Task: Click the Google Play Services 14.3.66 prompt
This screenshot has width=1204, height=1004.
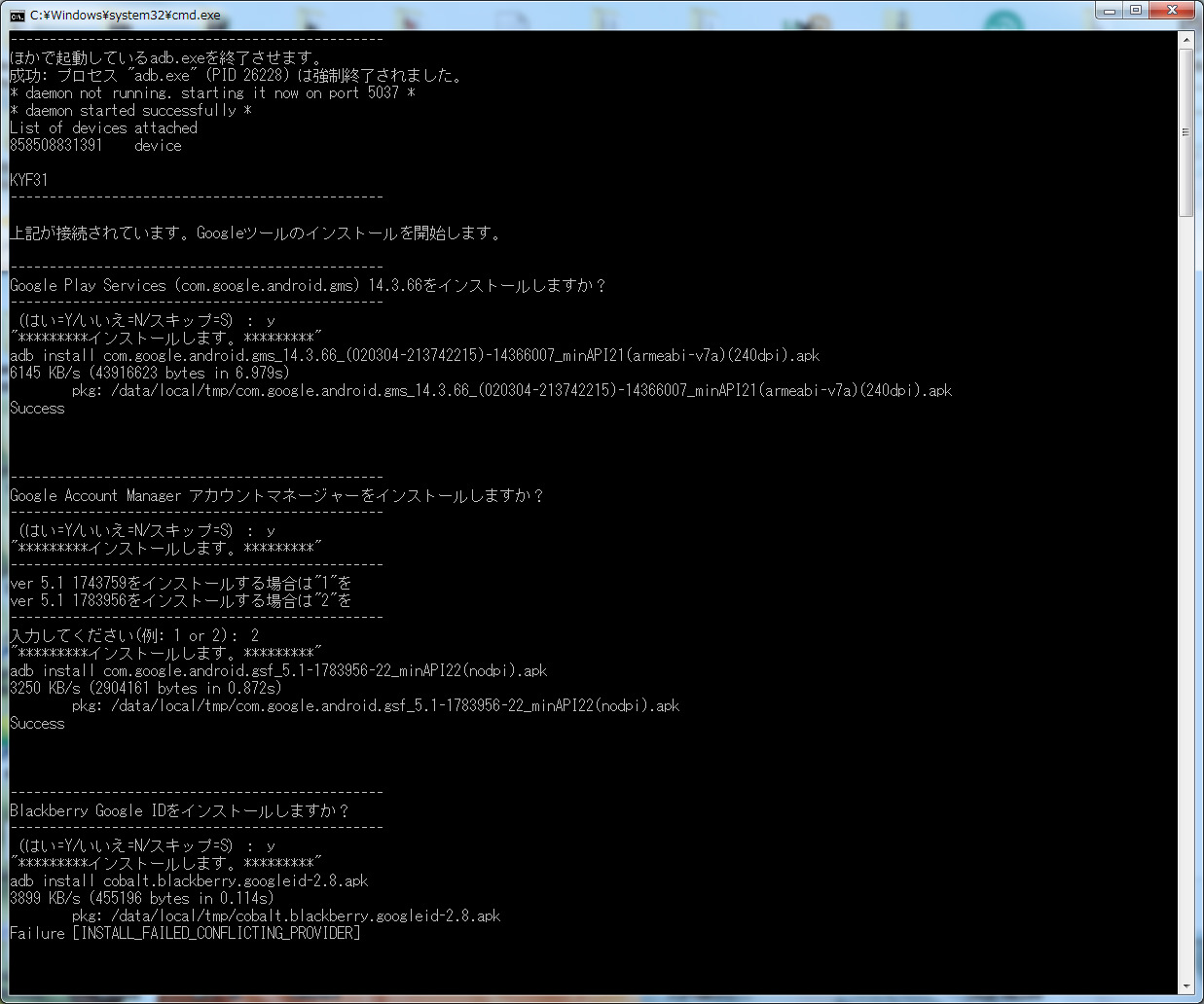Action: (308, 285)
